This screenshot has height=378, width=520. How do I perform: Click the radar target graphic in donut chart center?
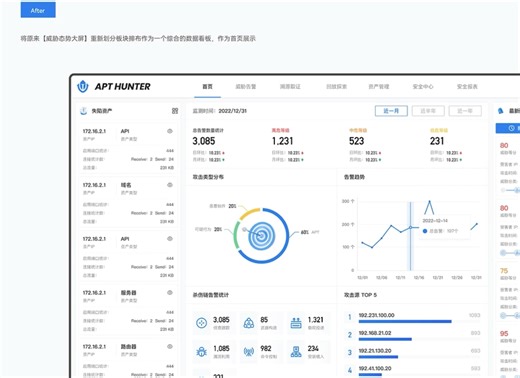coord(261,236)
